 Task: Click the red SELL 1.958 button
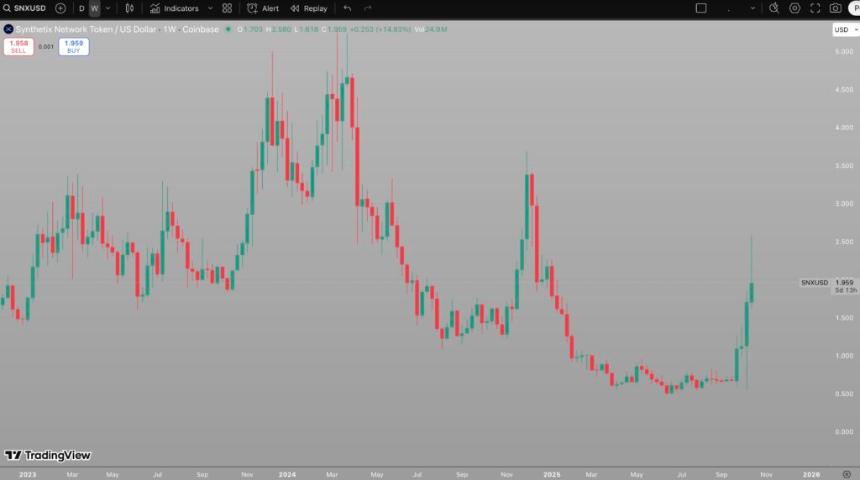(x=19, y=46)
